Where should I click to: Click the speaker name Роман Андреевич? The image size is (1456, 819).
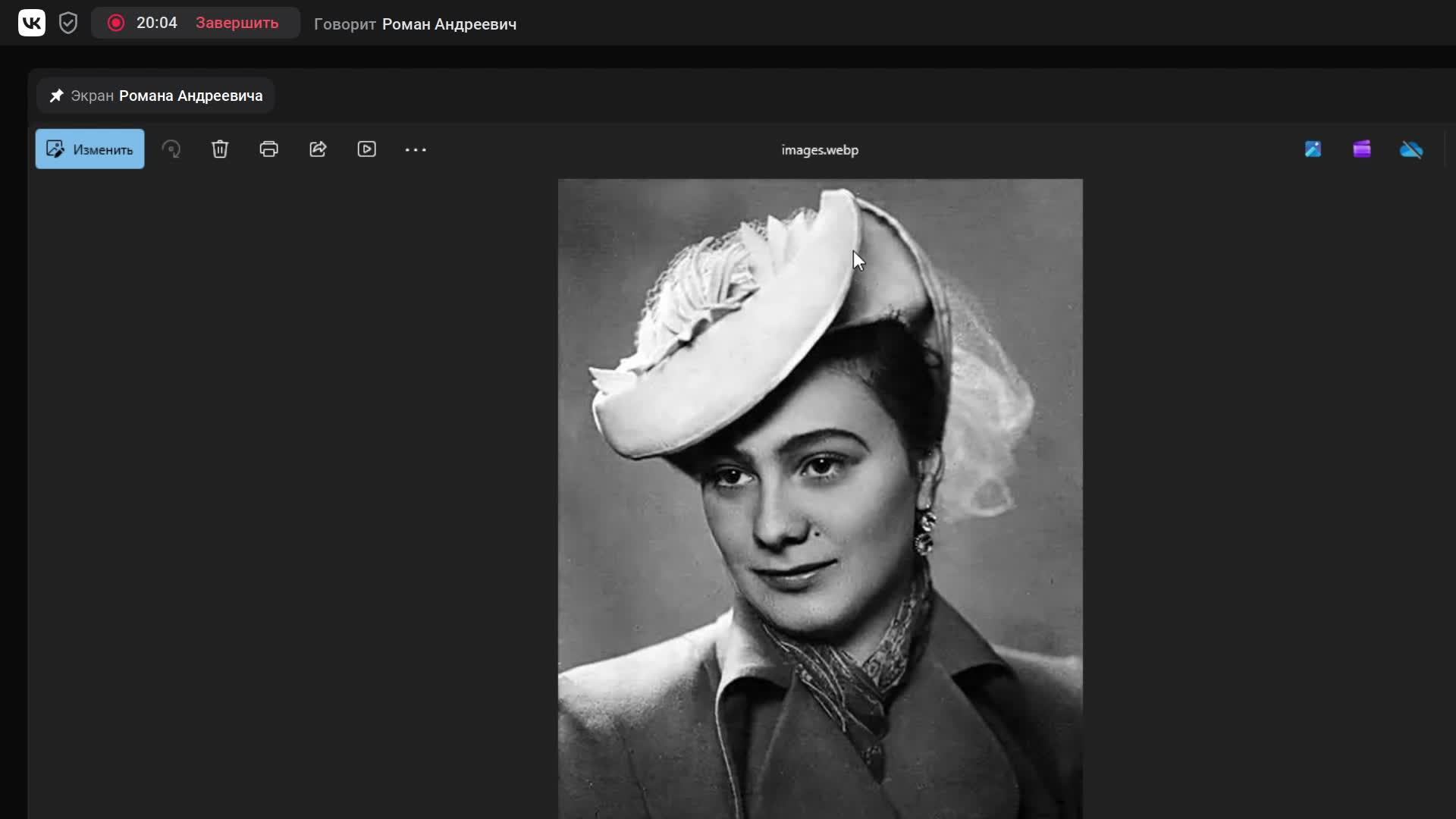449,24
